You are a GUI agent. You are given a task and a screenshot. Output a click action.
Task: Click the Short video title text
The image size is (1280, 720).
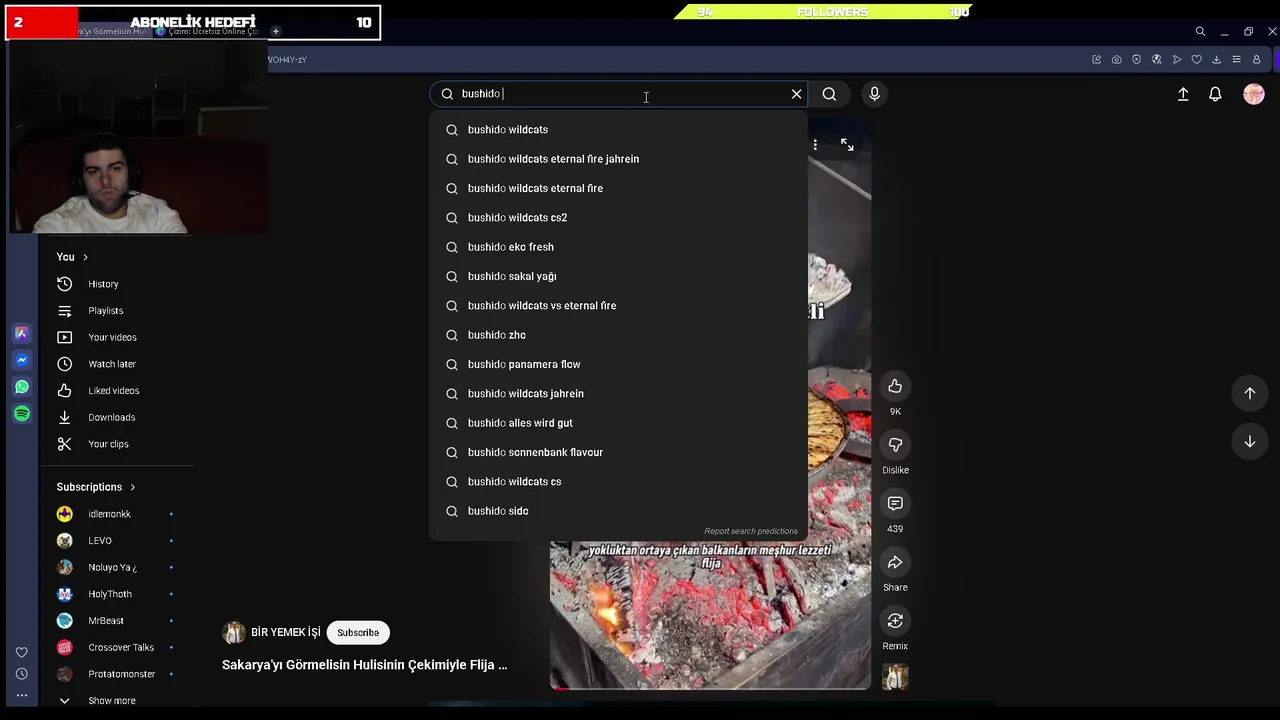364,665
